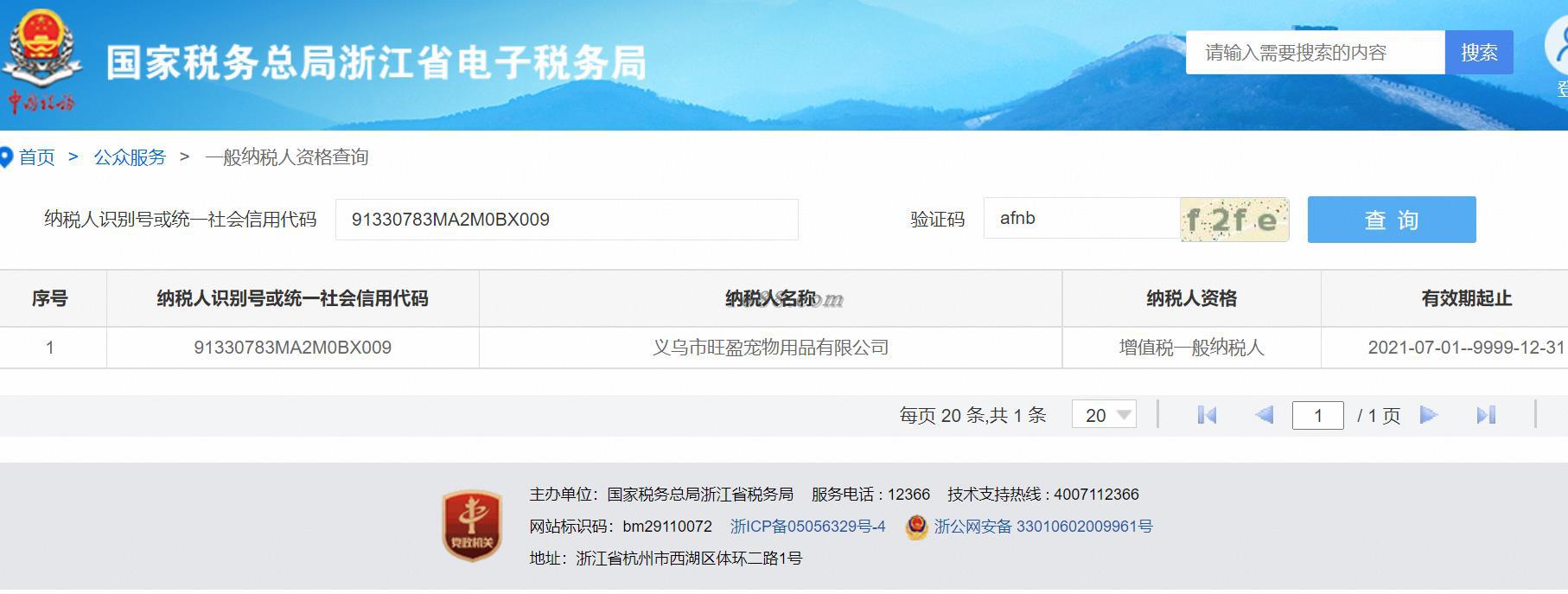The image size is (1568, 594).
Task: Go to previous page arrow icon
Action: click(1264, 415)
